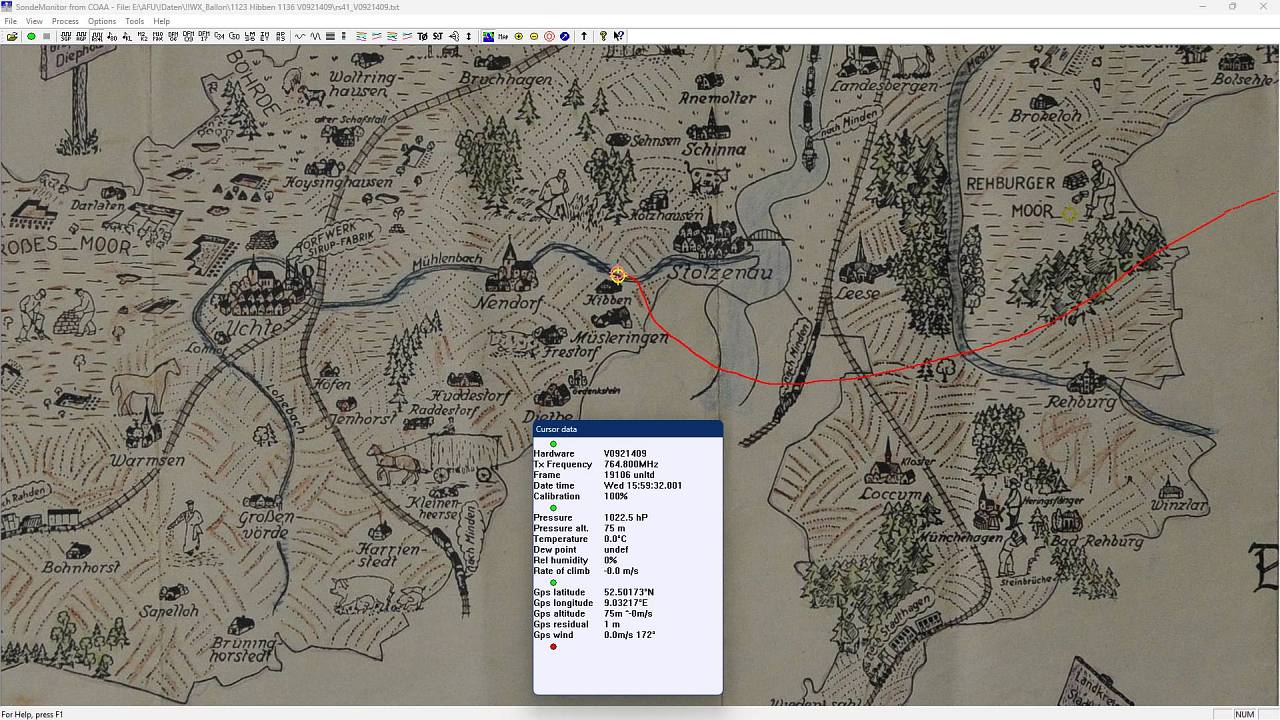Open the View menu
Image resolution: width=1280 pixels, height=720 pixels.
pos(34,21)
